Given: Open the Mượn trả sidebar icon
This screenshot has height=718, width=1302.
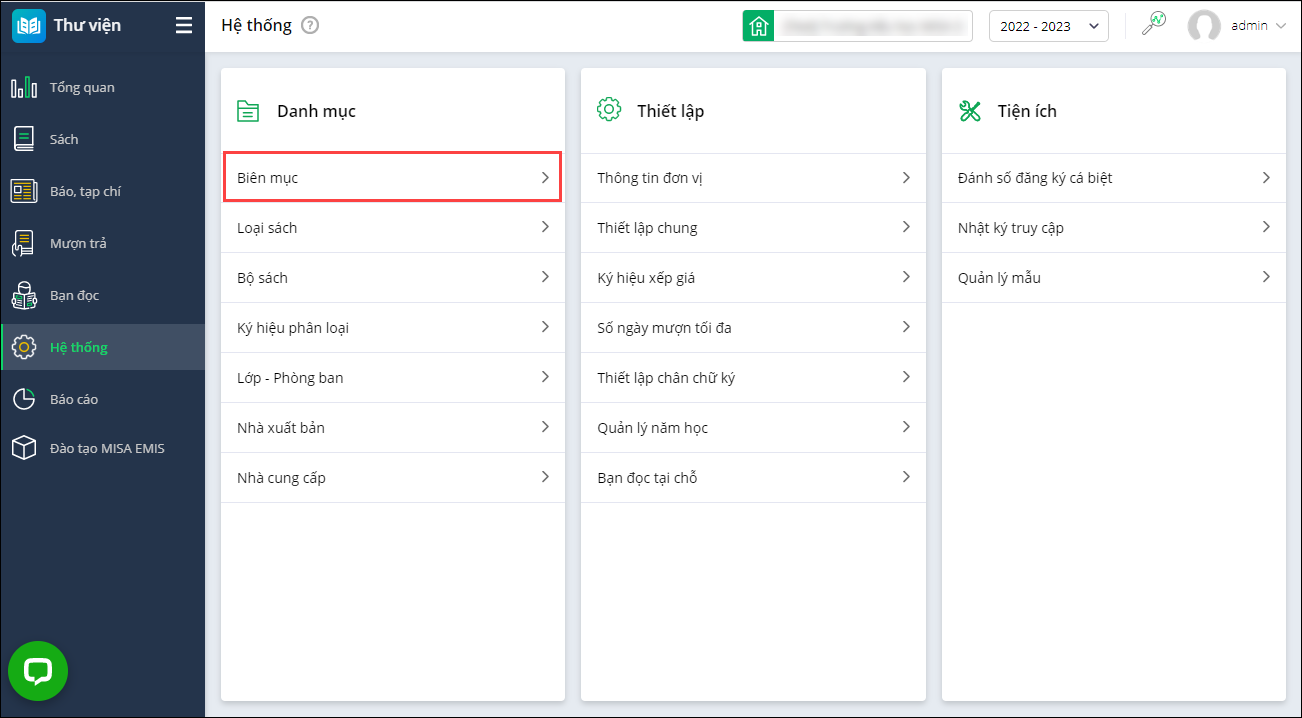Looking at the screenshot, I should 24,243.
